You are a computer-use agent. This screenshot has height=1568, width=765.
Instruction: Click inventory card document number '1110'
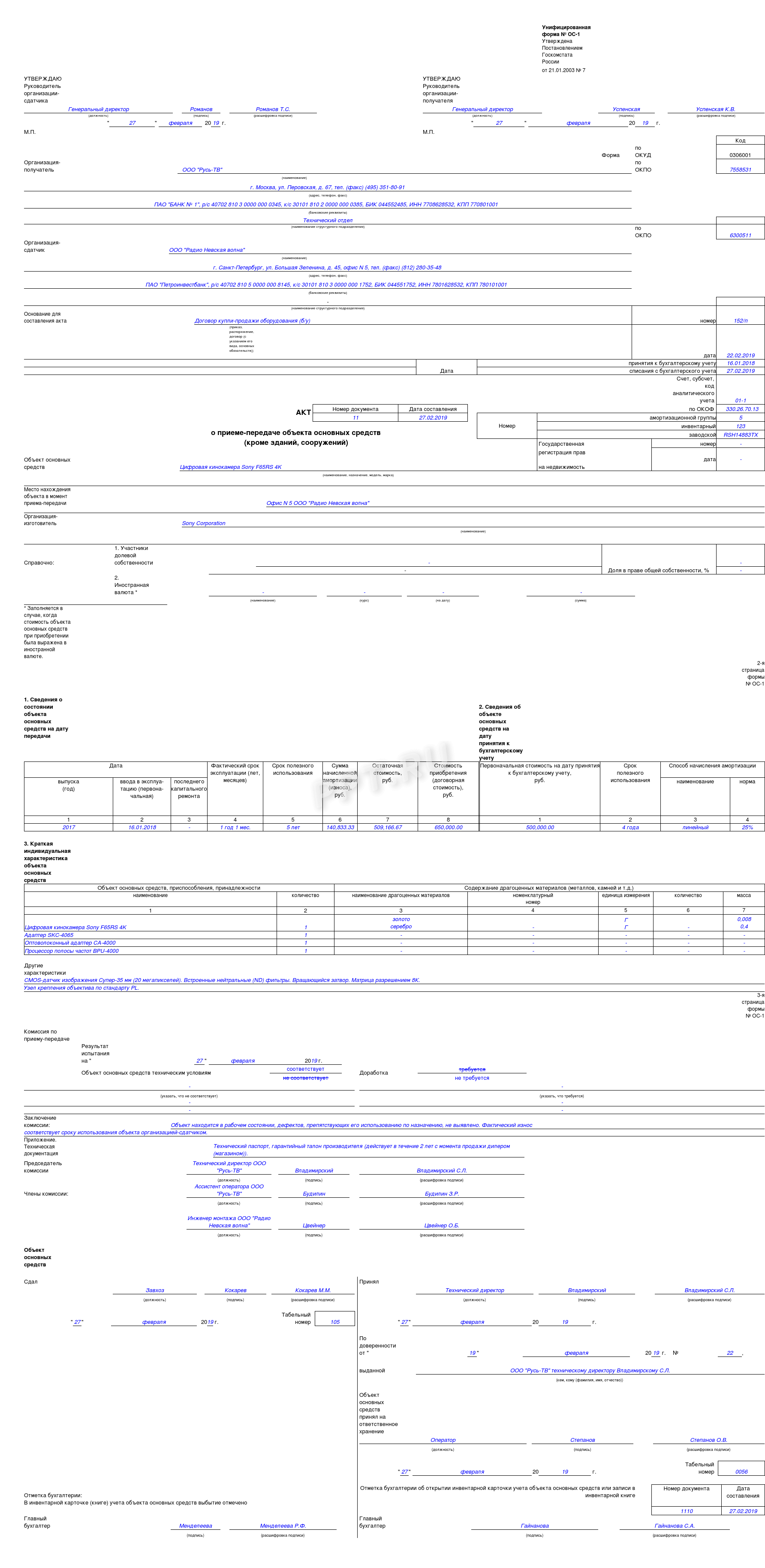(687, 1511)
